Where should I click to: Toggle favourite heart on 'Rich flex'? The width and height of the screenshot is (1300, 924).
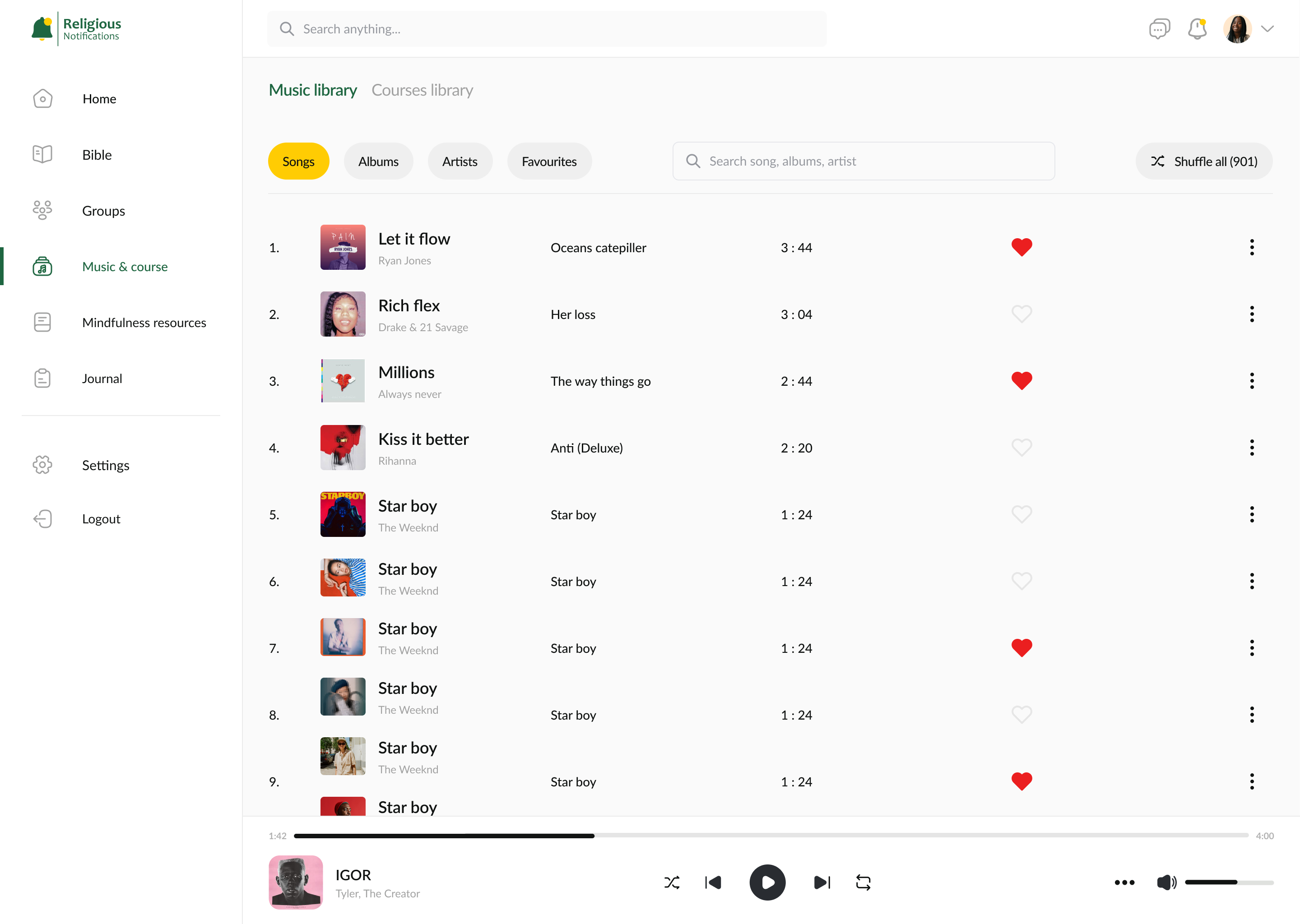coord(1022,313)
